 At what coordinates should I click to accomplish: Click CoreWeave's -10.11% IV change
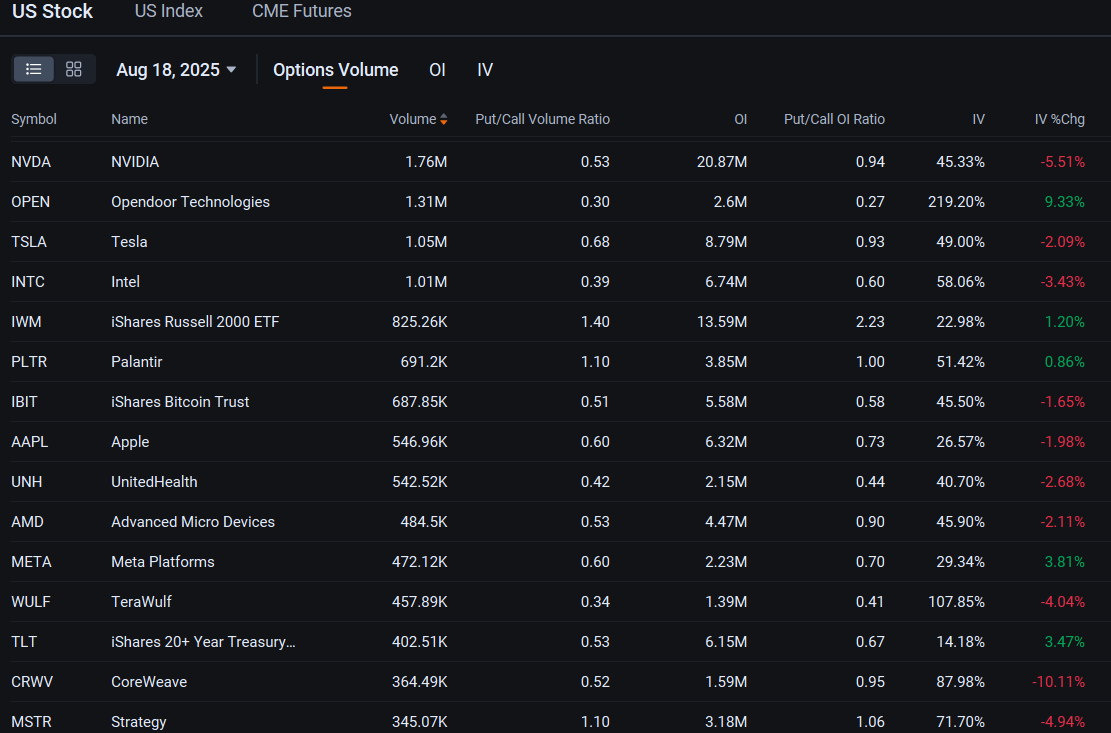(x=1059, y=682)
